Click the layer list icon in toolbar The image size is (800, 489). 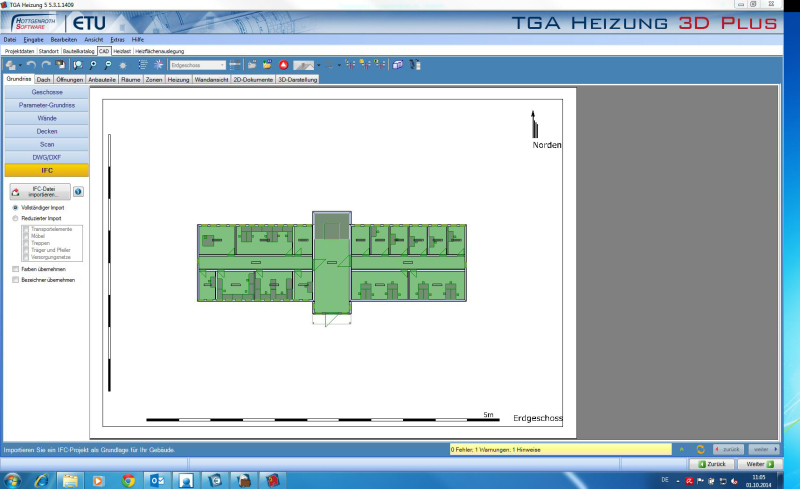point(143,65)
